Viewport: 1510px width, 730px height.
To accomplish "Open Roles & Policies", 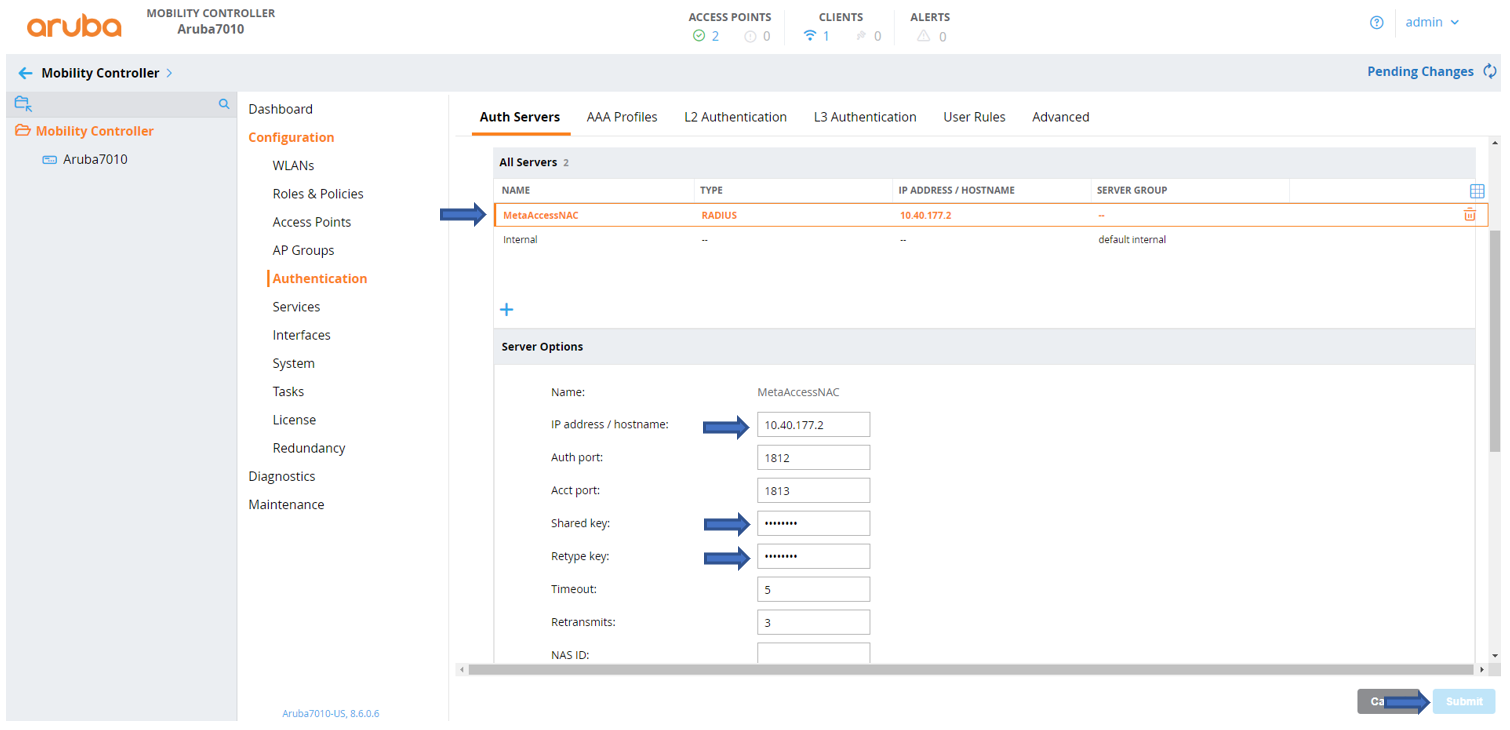I will point(318,194).
